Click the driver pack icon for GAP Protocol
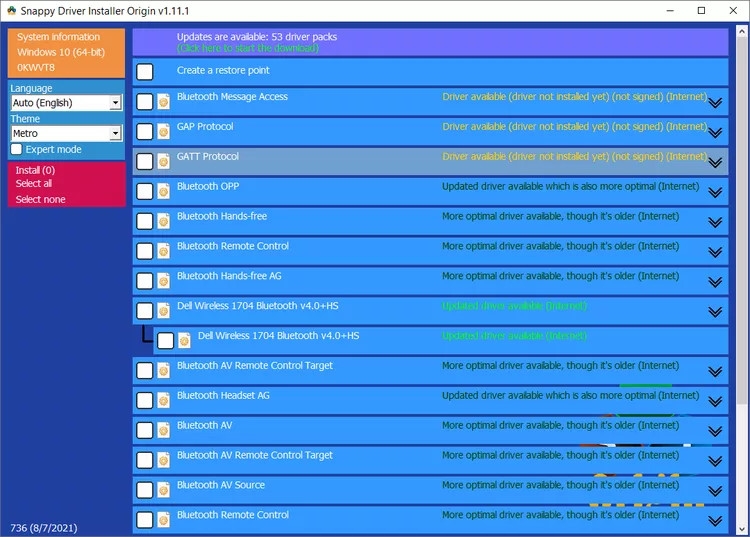This screenshot has width=750, height=537. (164, 132)
